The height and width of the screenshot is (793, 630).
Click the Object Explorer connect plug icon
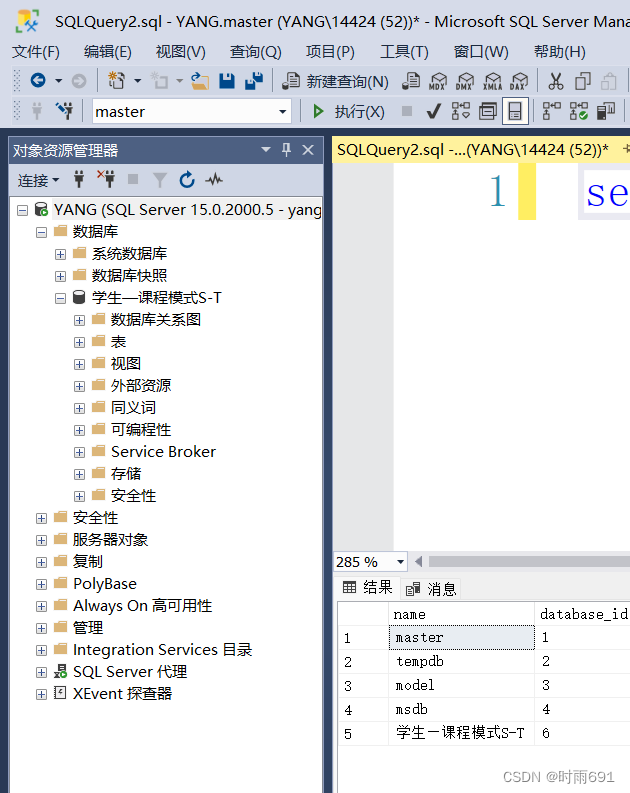(79, 180)
